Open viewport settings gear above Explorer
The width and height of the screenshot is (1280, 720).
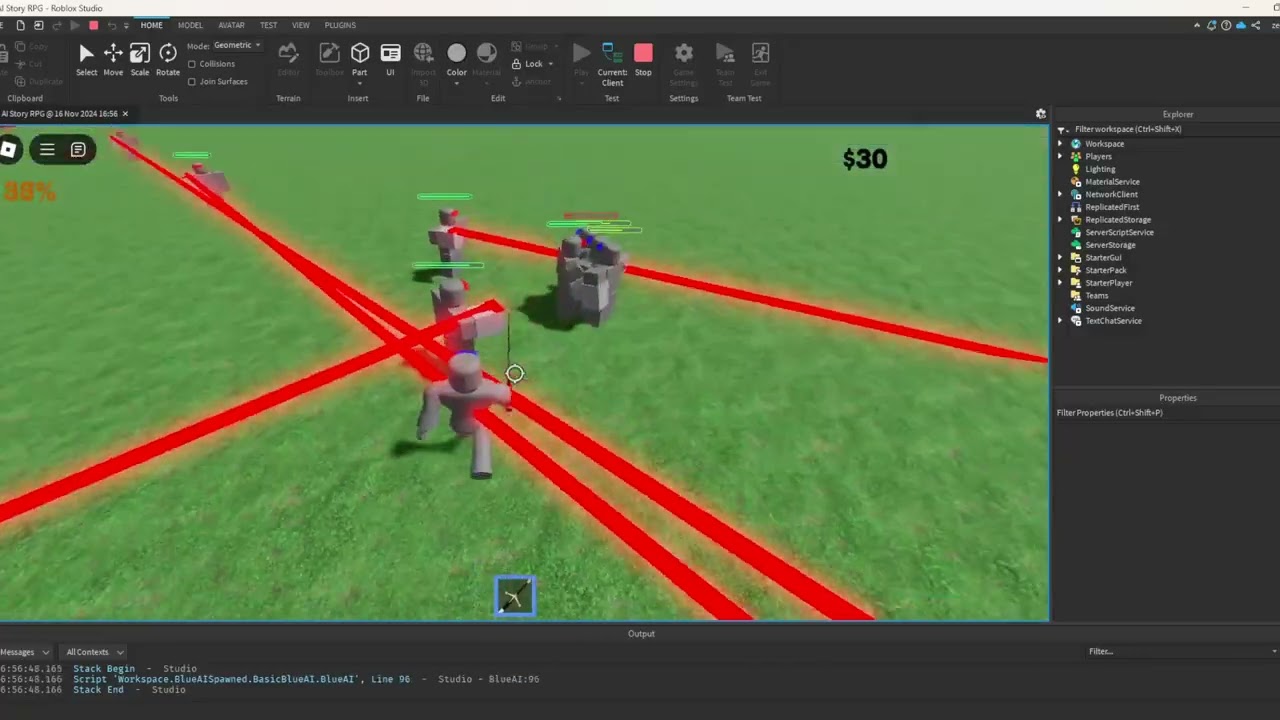pyautogui.click(x=1040, y=114)
